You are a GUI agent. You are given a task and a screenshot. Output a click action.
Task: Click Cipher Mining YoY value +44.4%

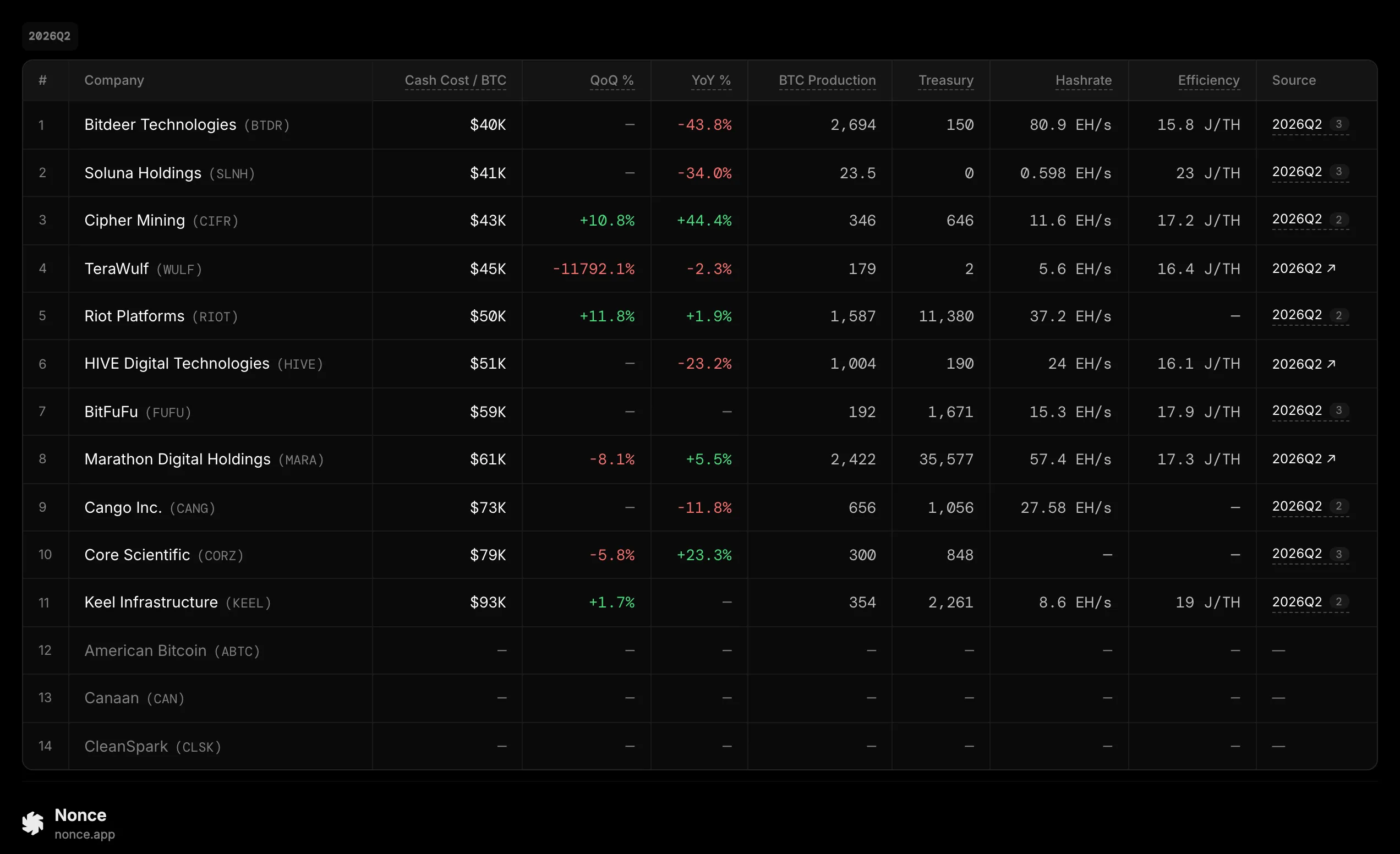pyautogui.click(x=703, y=220)
